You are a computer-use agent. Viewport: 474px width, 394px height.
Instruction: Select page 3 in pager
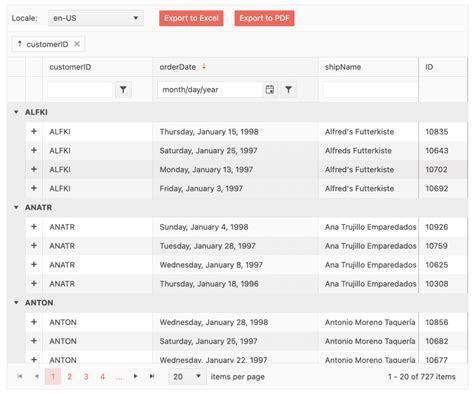point(86,376)
